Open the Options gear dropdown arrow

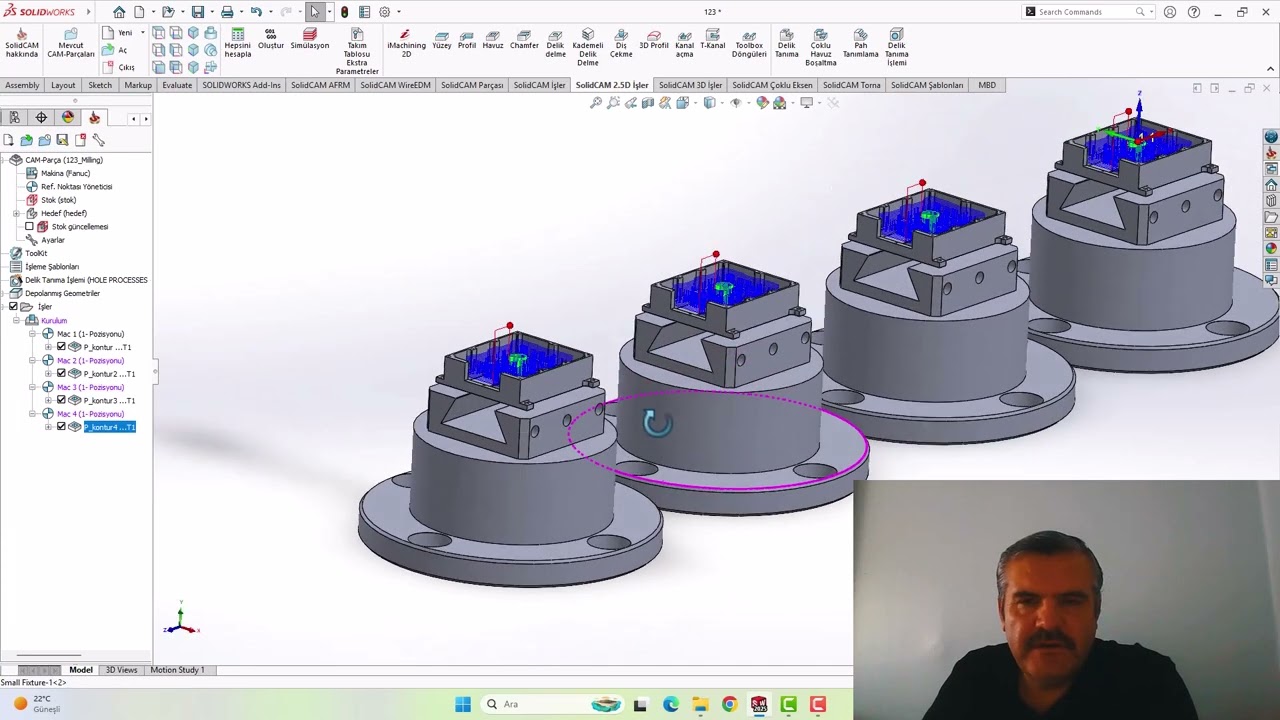398,12
